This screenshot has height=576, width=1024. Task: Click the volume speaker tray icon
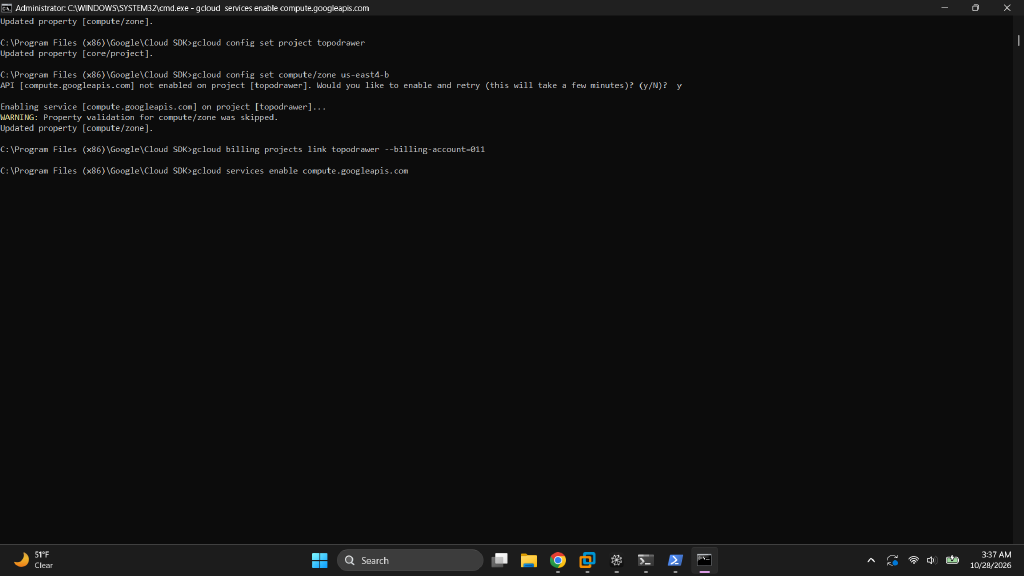pyautogui.click(x=932, y=560)
